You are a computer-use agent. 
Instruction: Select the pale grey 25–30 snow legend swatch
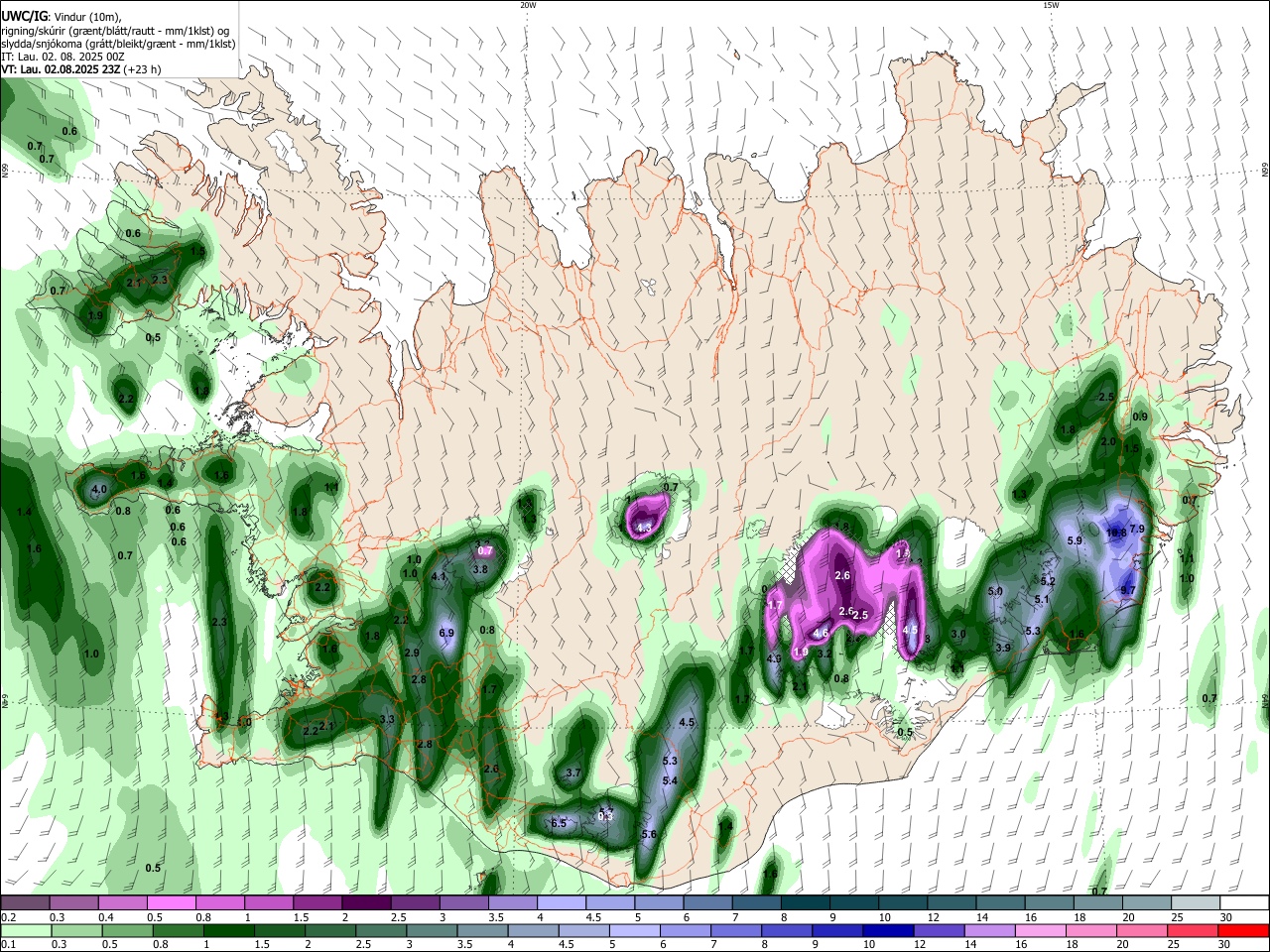[1197, 903]
